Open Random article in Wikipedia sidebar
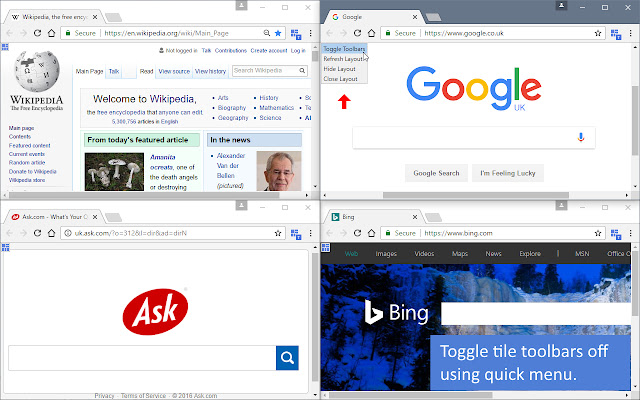The image size is (640, 400). pos(27,162)
